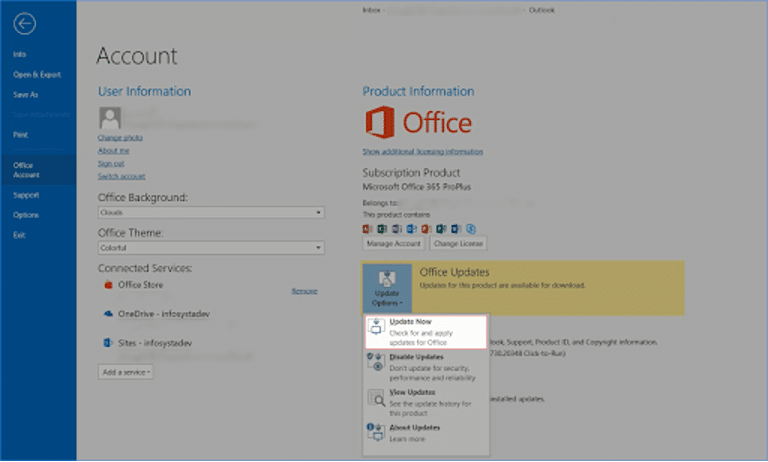Click the Word app icon
Image resolution: width=768 pixels, height=462 pixels.
[456, 229]
